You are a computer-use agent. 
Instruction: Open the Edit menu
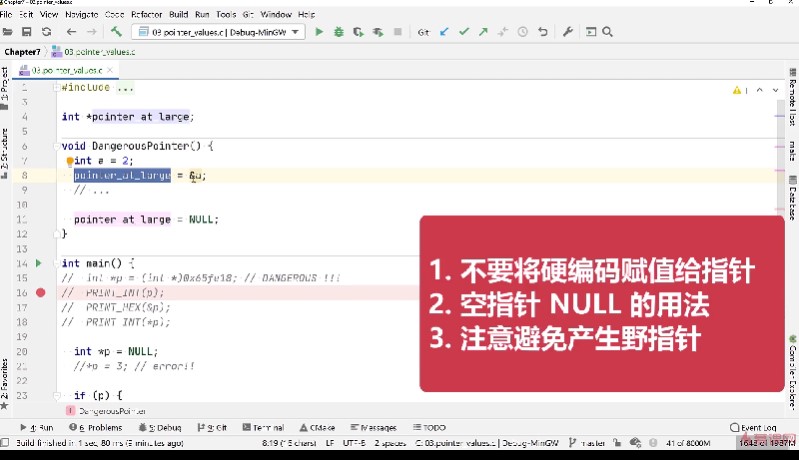click(x=26, y=14)
